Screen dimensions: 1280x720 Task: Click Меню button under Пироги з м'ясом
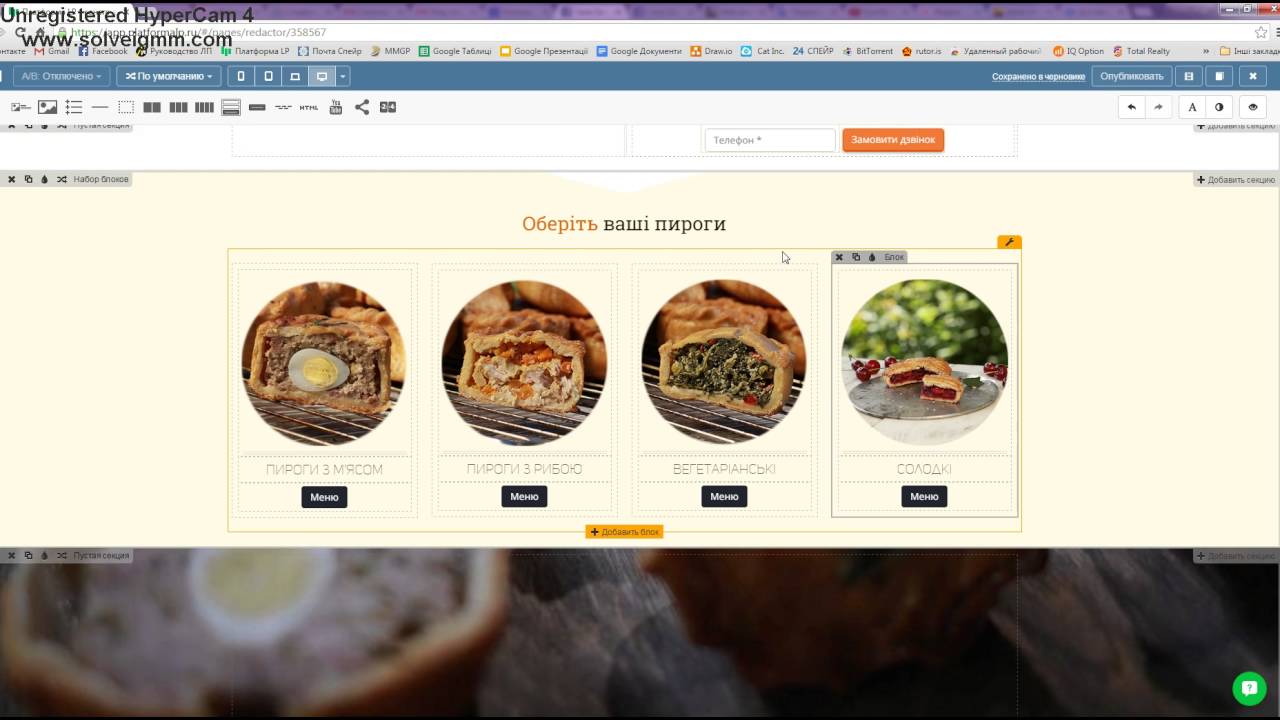click(324, 497)
